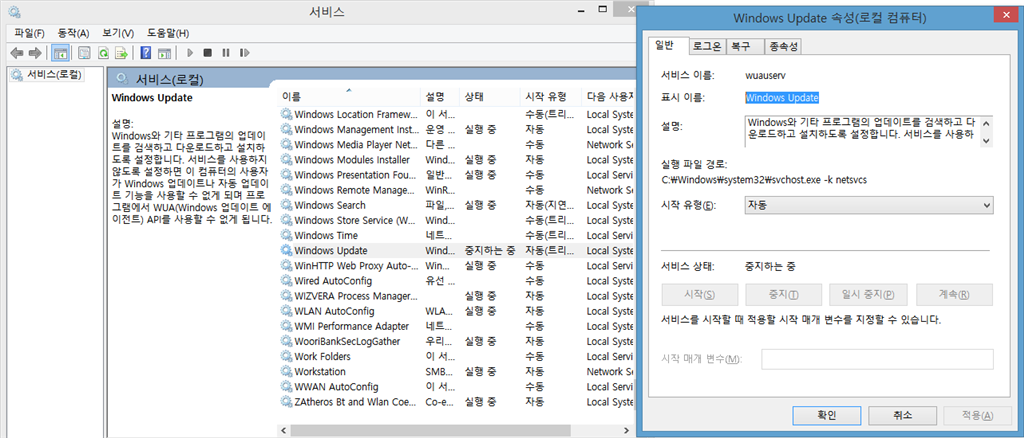Click the 시작 매개 변수 input field
The height and width of the screenshot is (438, 1024).
pos(877,360)
